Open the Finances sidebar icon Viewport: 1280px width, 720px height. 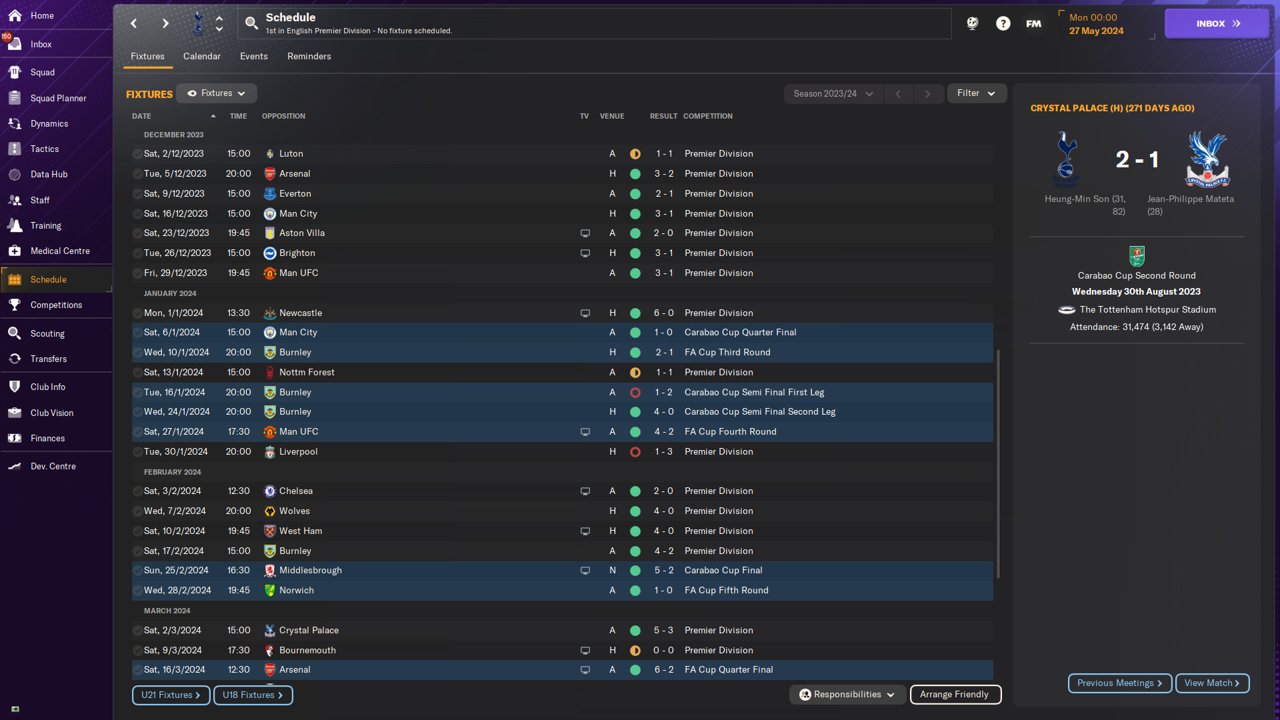[14, 438]
